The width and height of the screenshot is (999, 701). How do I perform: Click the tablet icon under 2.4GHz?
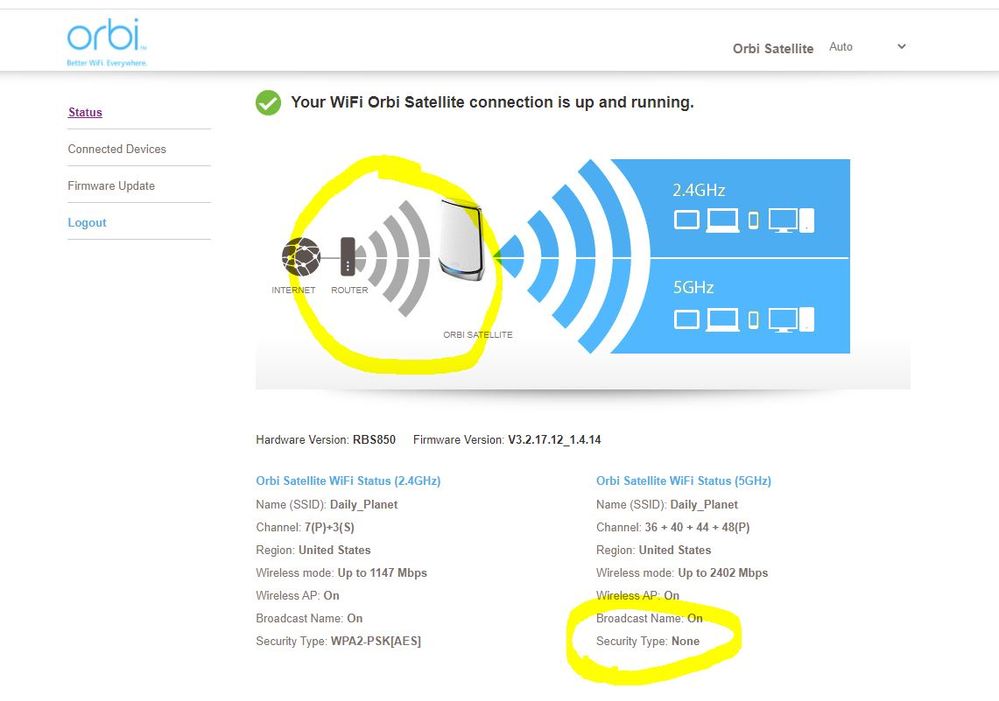[687, 220]
